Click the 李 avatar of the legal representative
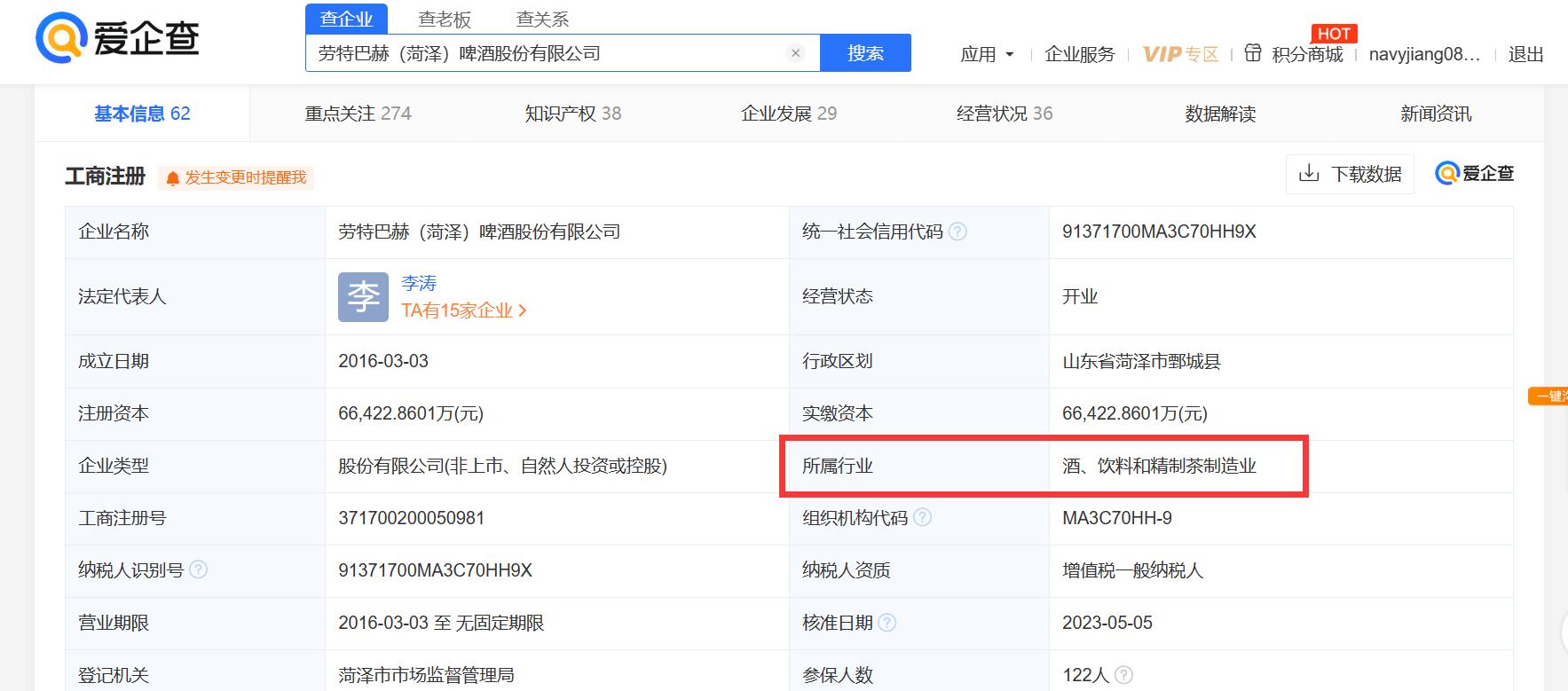 (x=363, y=296)
